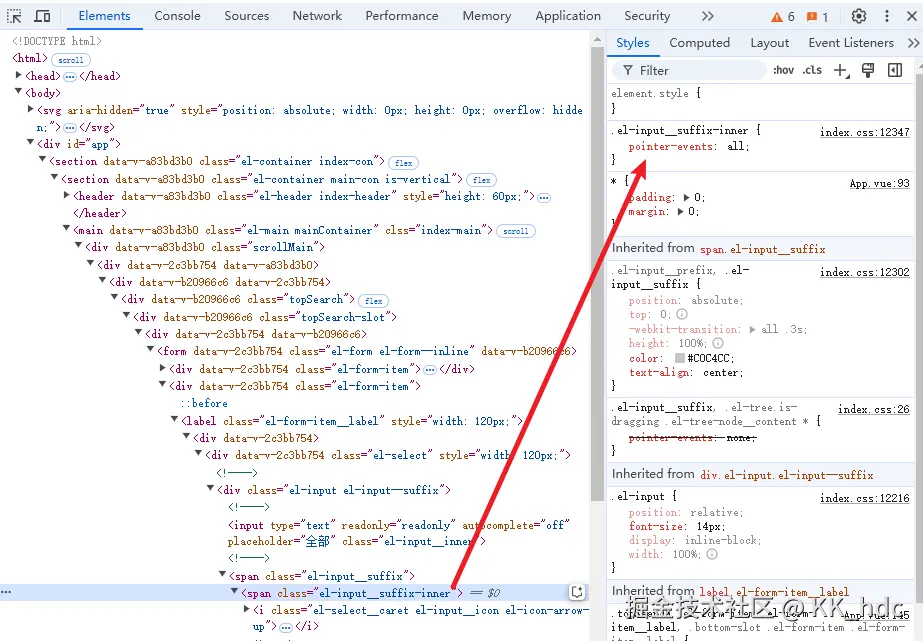Open the Computed styles tab
This screenshot has height=641, width=923.
tap(699, 42)
